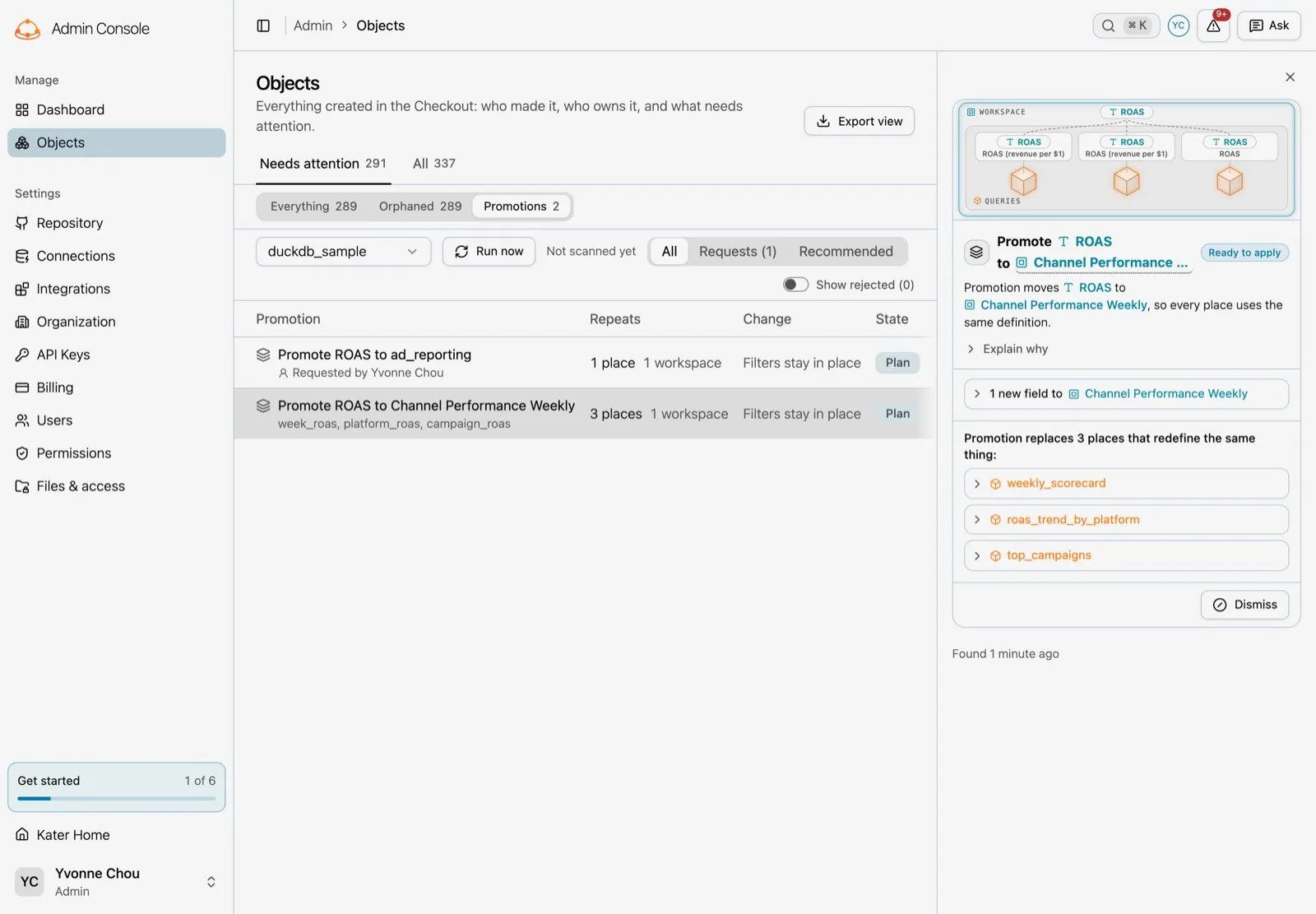This screenshot has width=1316, height=914.
Task: Filter by Requests (1)
Action: tap(738, 252)
